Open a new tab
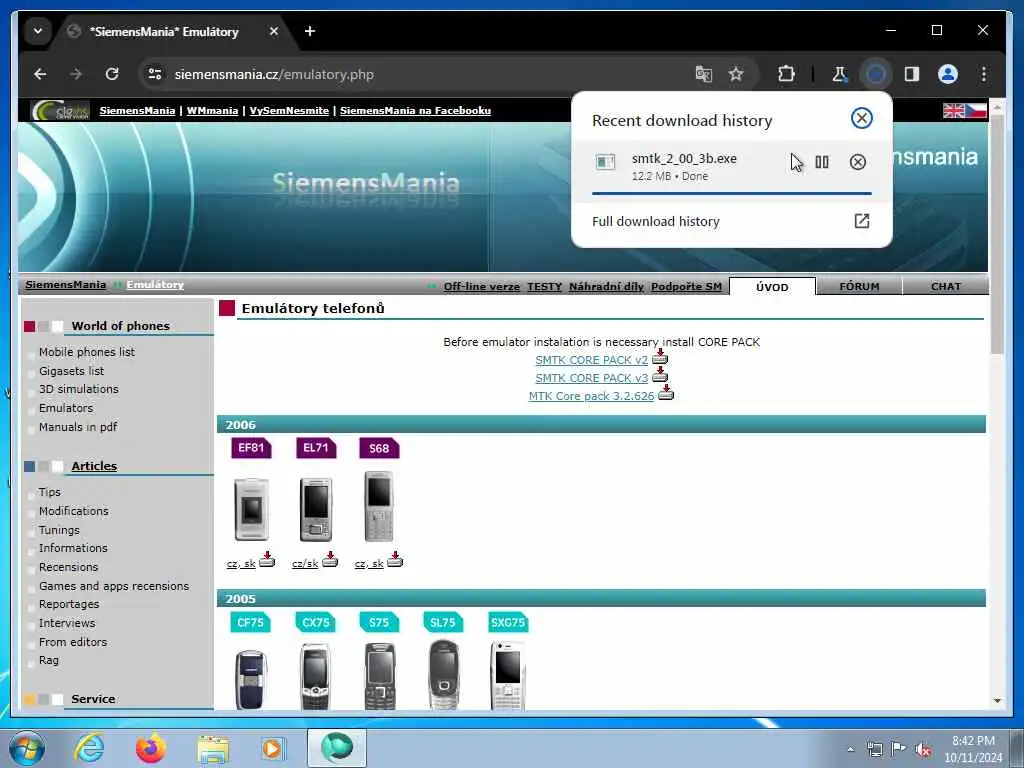This screenshot has height=768, width=1024. tap(310, 31)
